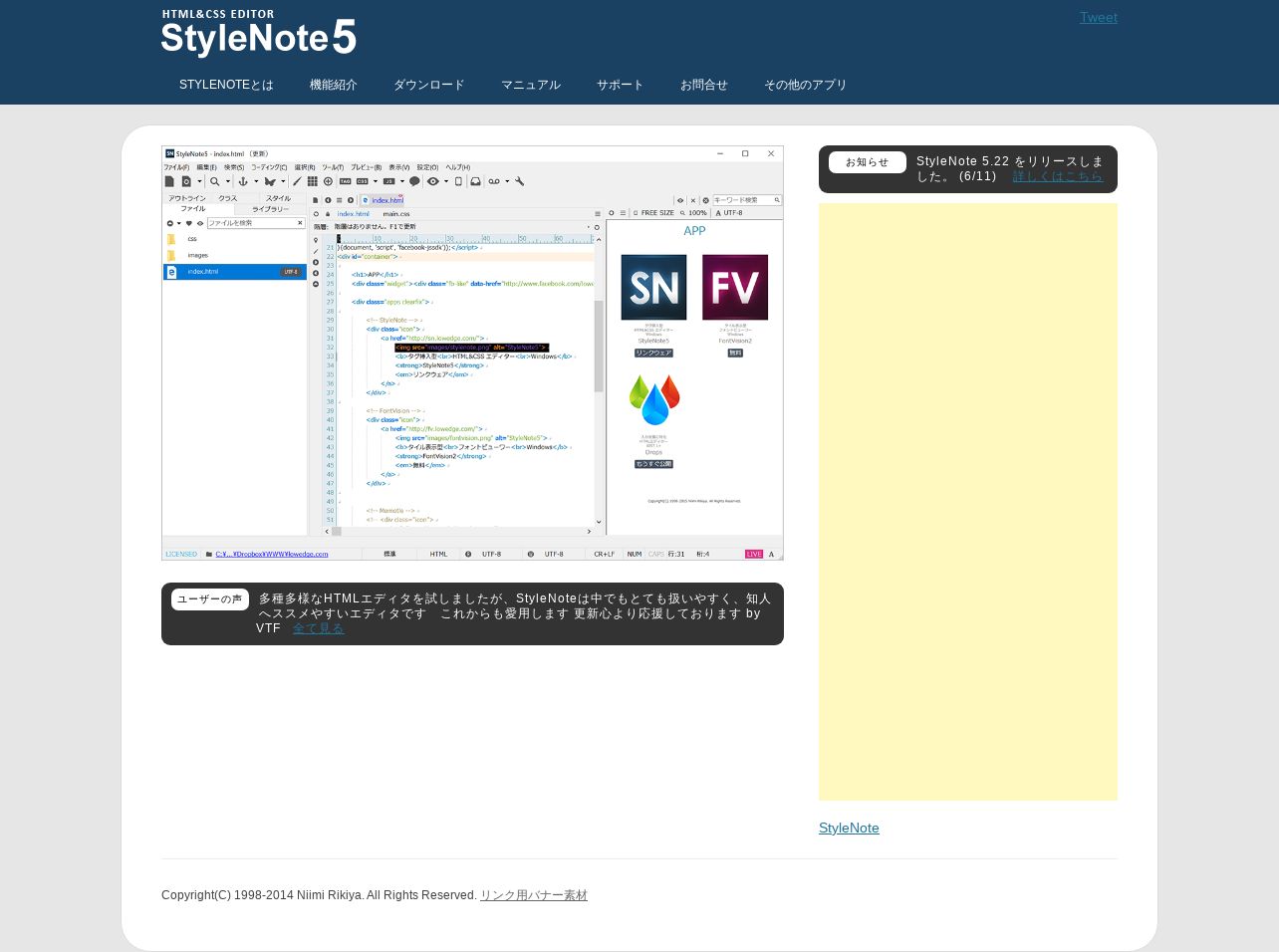Click the Copyright(C) 1998-2014 Niimi Rikiya text

319,895
